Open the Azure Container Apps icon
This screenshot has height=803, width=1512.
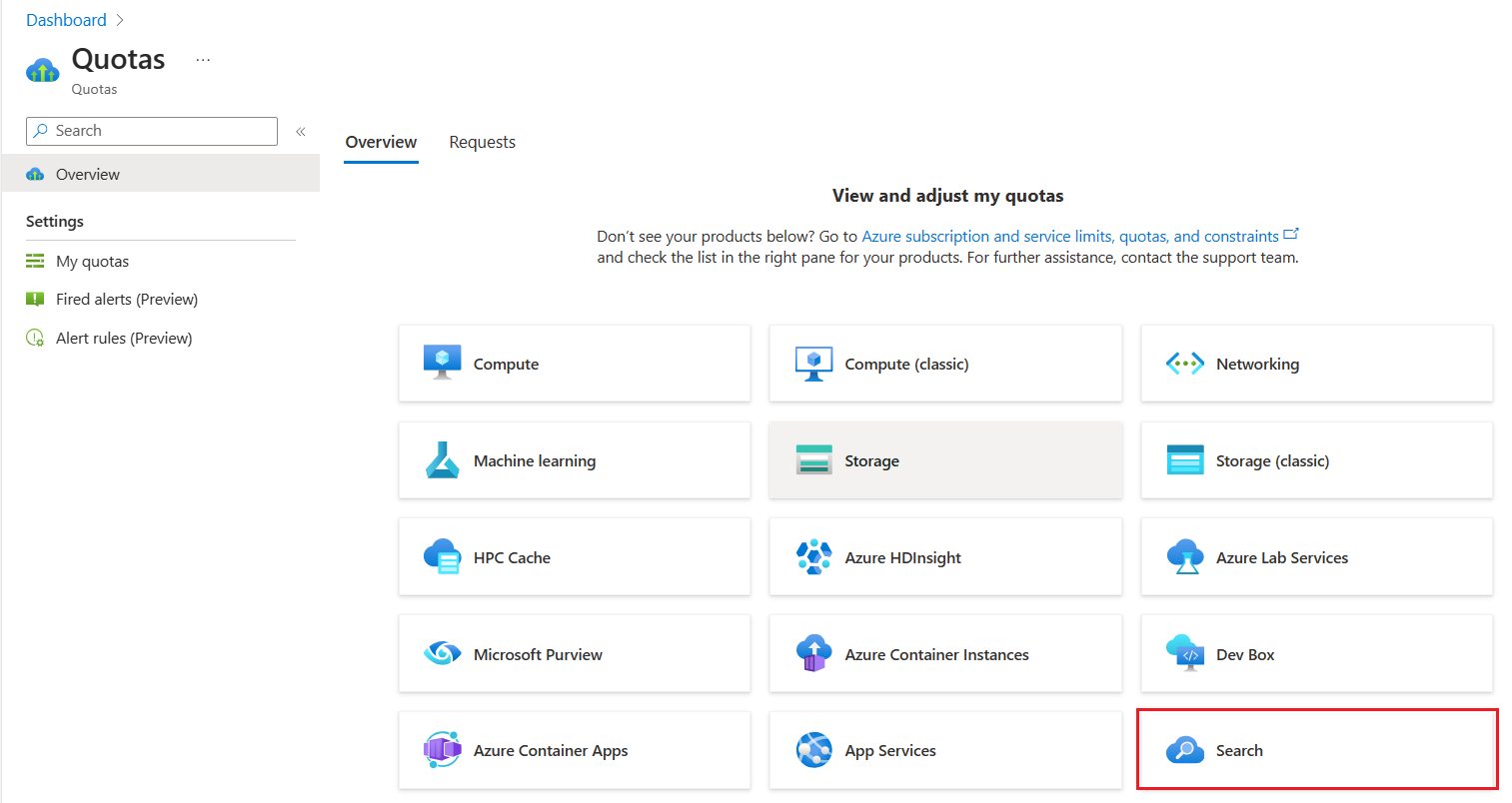coord(442,750)
